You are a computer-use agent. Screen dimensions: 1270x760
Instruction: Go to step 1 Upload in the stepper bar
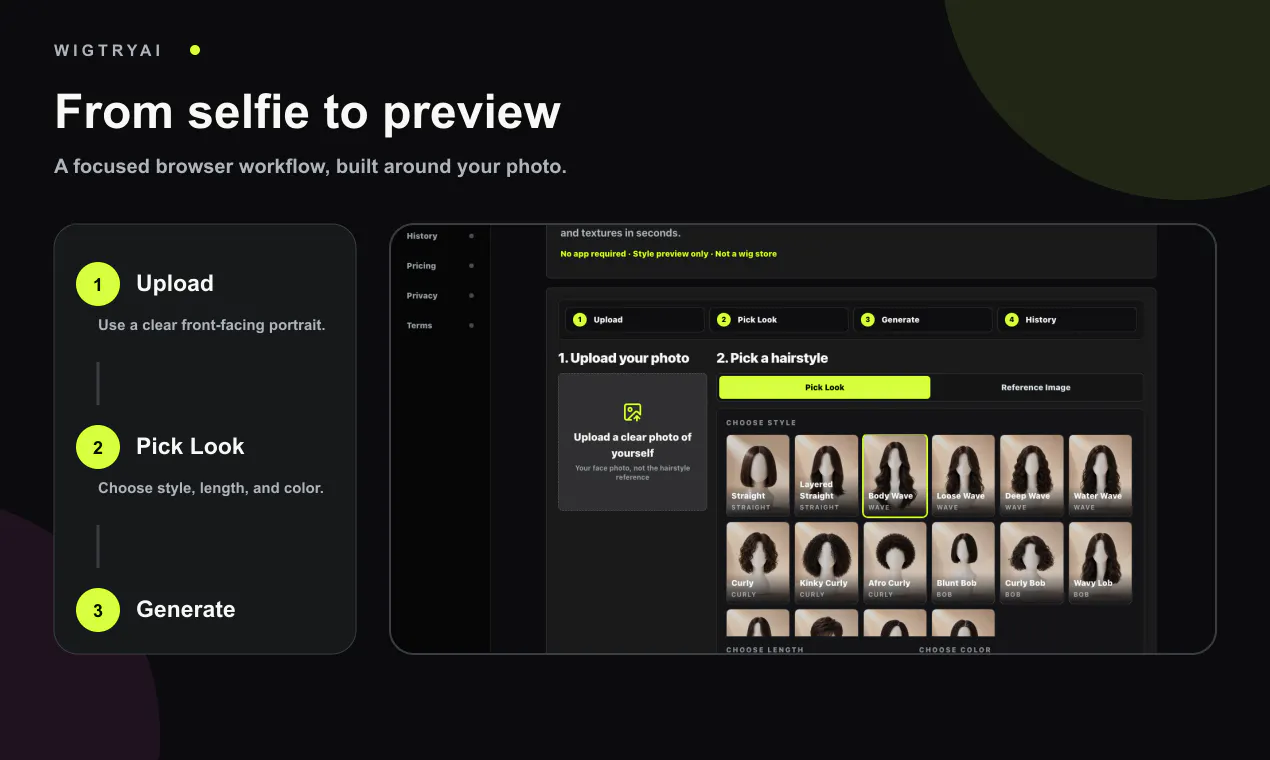tap(634, 320)
